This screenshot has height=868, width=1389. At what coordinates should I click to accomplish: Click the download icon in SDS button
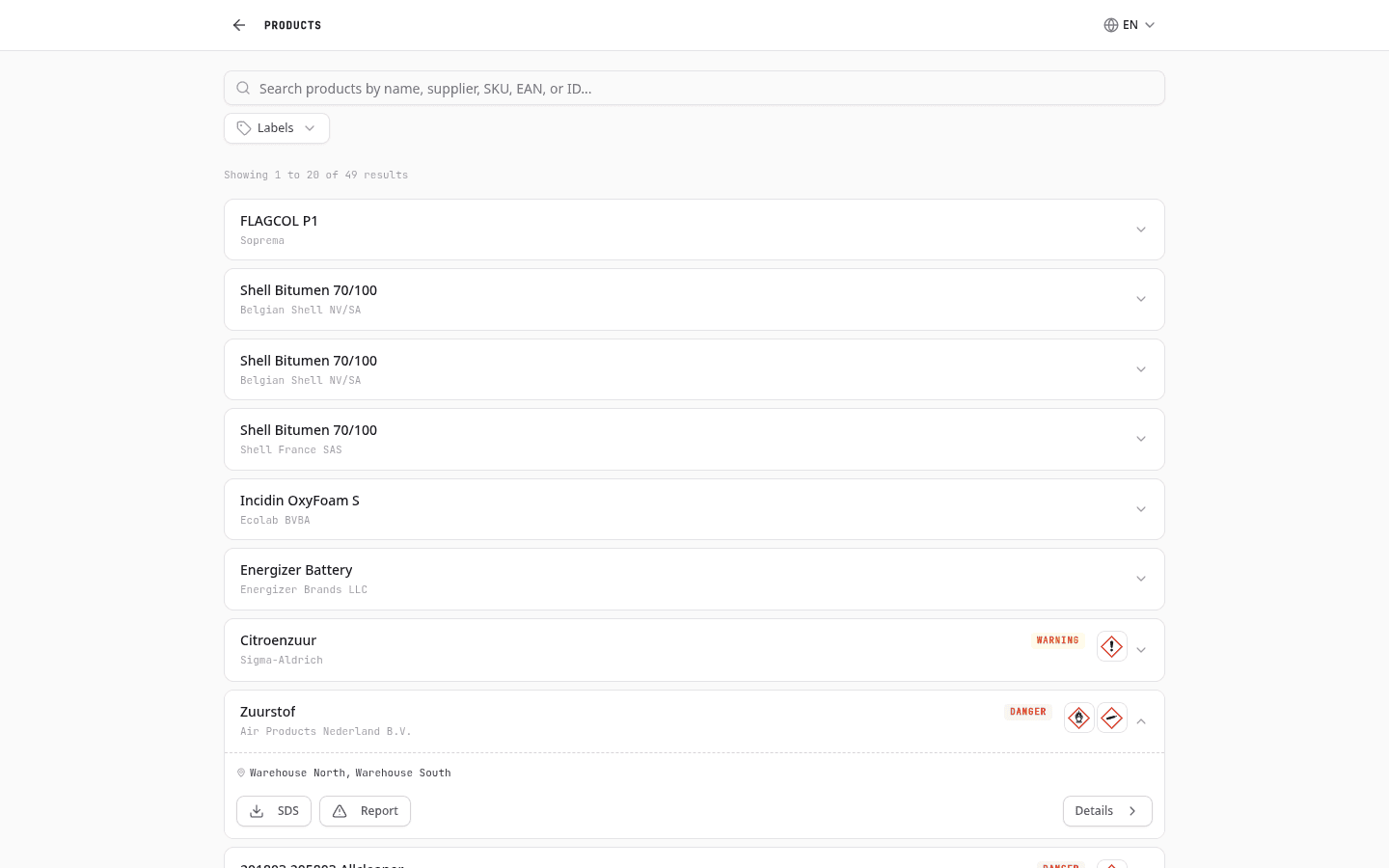257,811
